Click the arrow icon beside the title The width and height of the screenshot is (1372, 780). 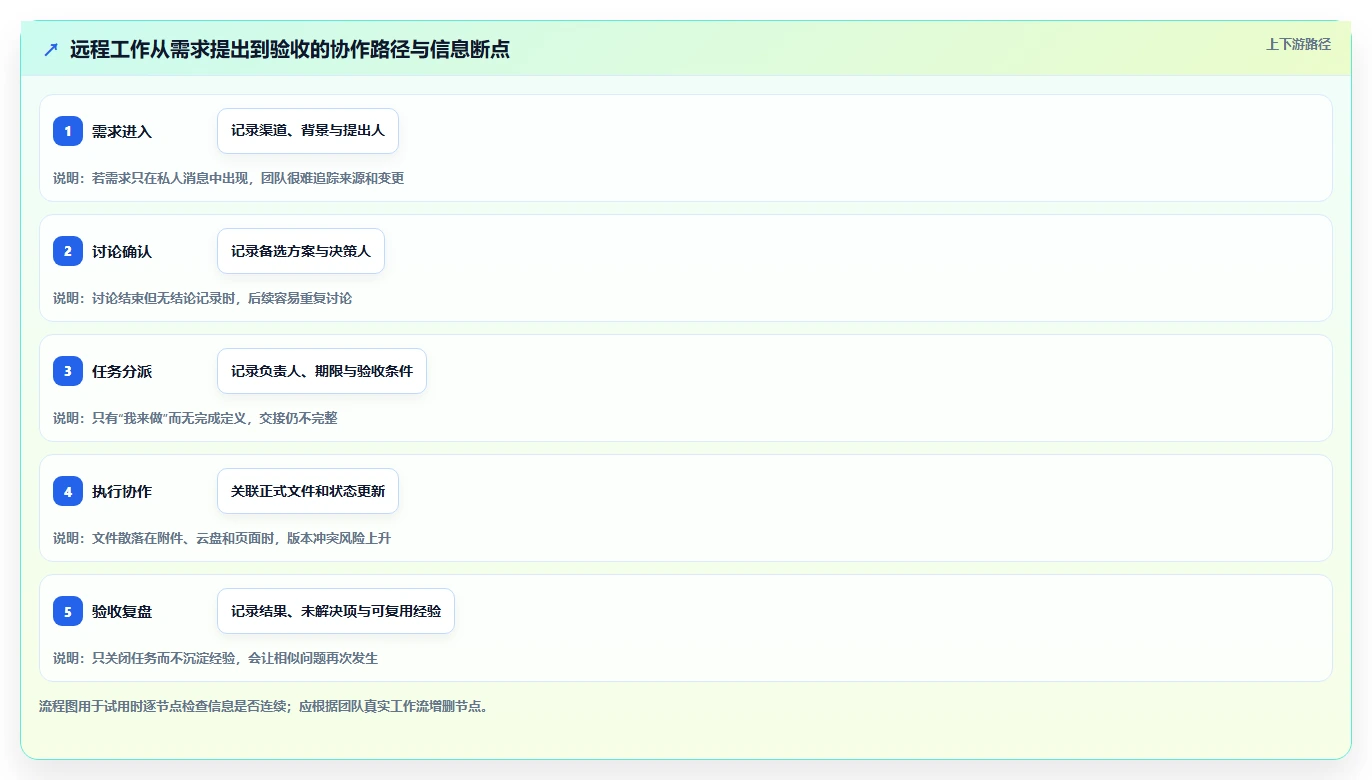click(x=51, y=50)
